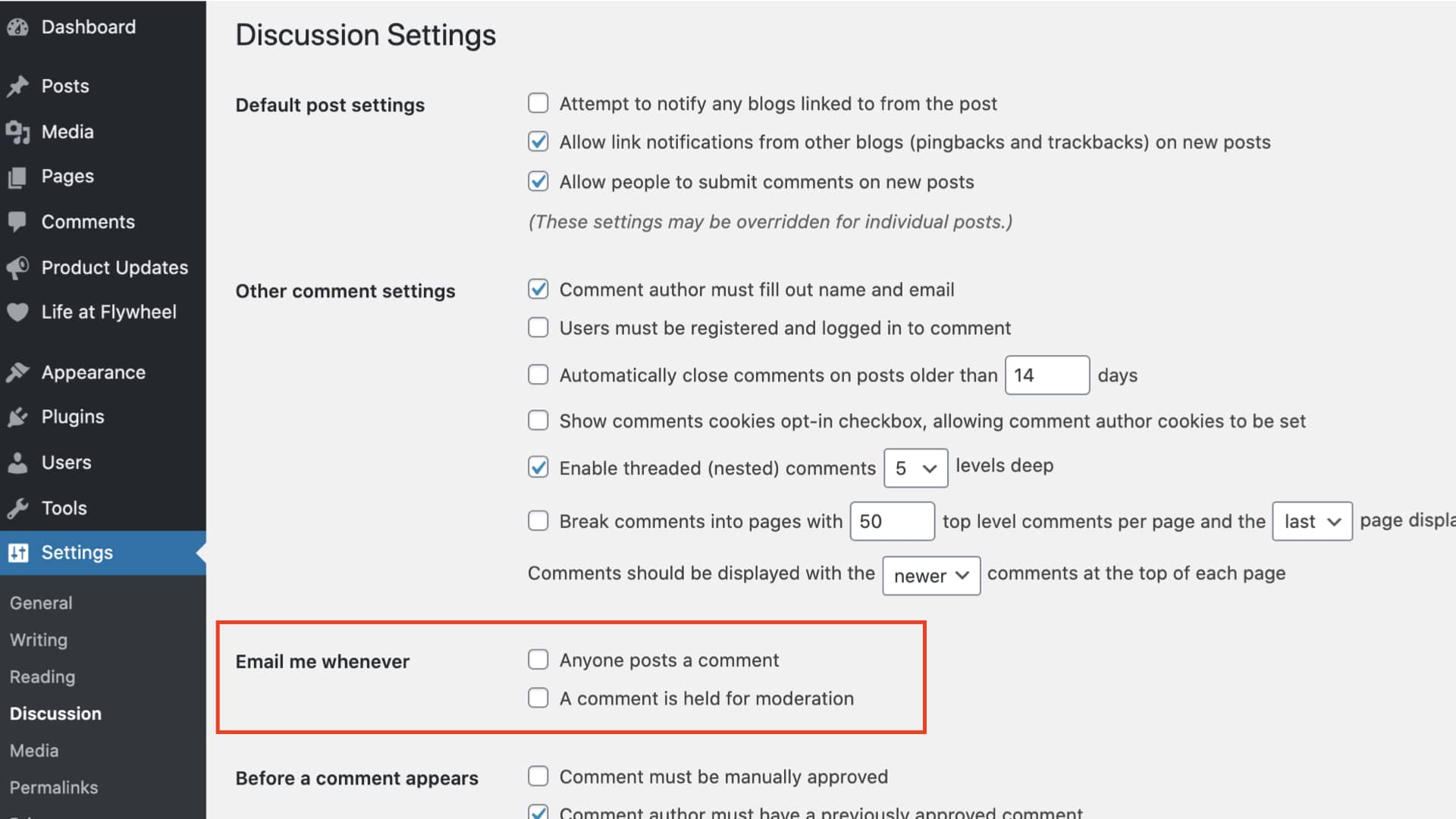Screen dimensions: 1456x819
Task: Open the threaded comments levels dropdown
Action: 915,469
